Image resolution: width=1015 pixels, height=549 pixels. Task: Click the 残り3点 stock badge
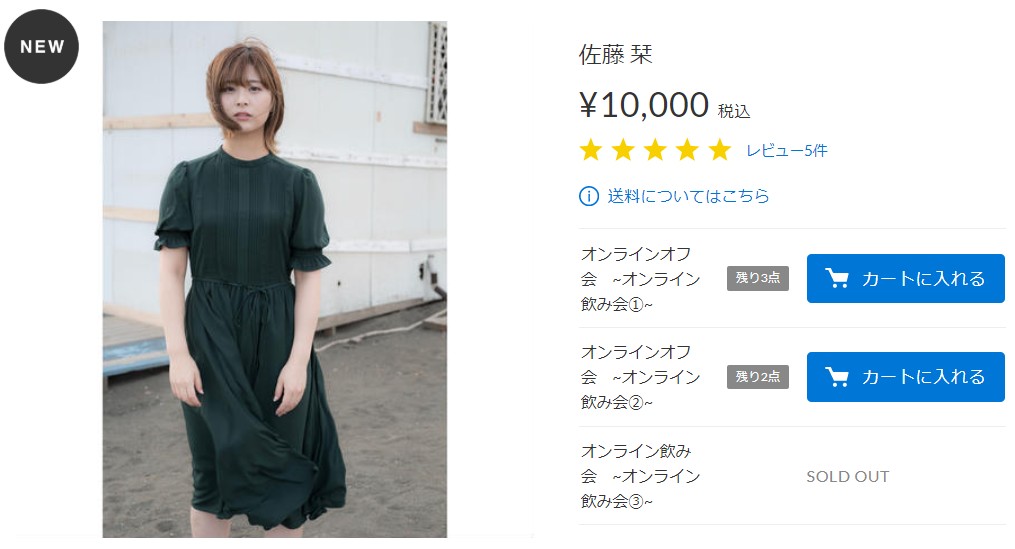(x=757, y=278)
